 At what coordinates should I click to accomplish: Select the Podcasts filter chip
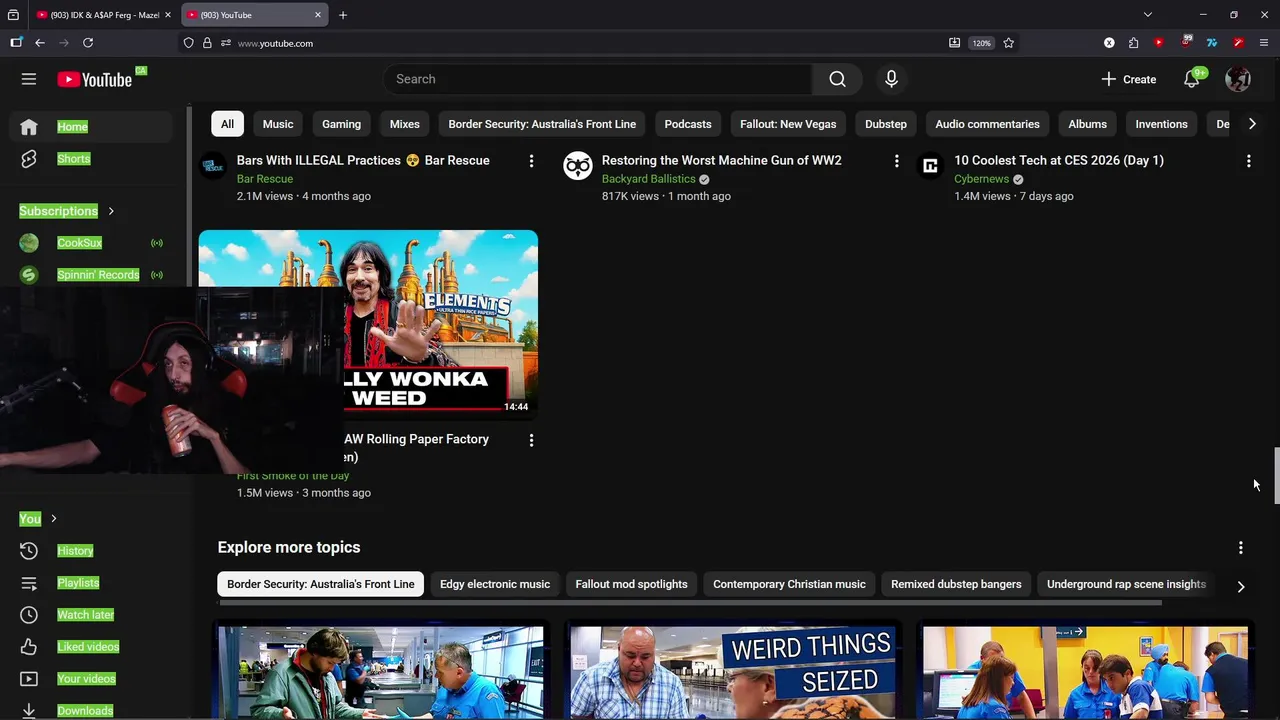(688, 124)
